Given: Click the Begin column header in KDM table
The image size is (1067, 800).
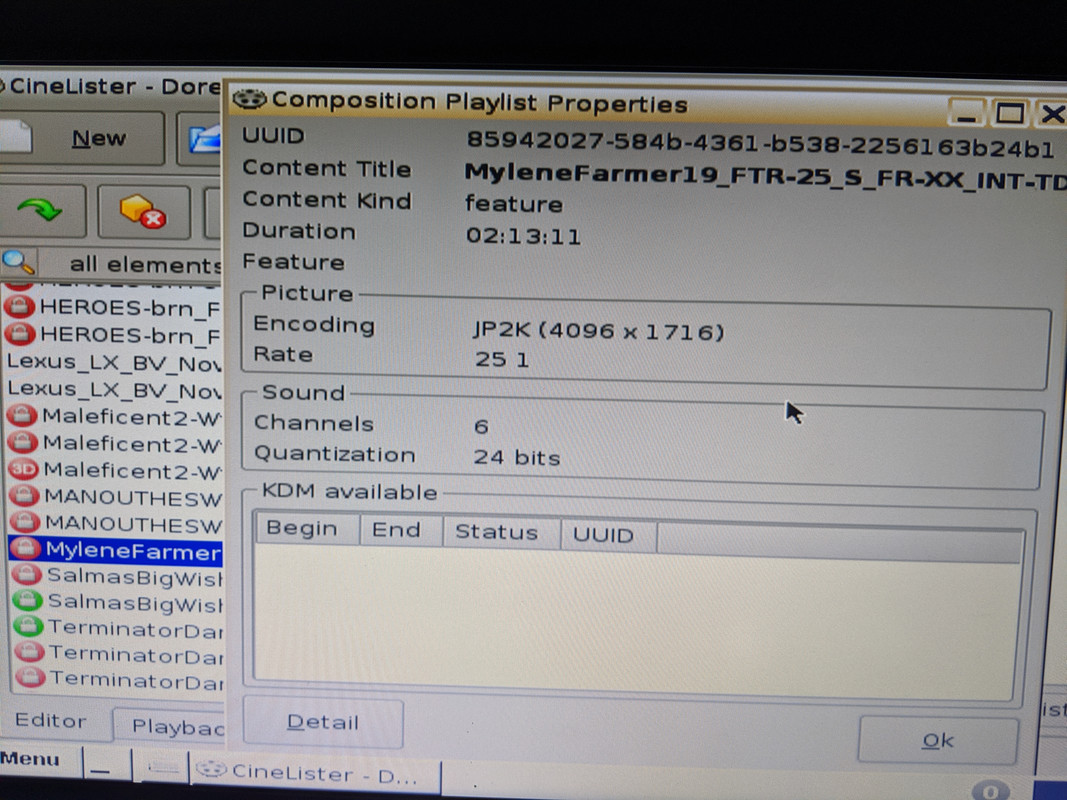Looking at the screenshot, I should coord(307,529).
